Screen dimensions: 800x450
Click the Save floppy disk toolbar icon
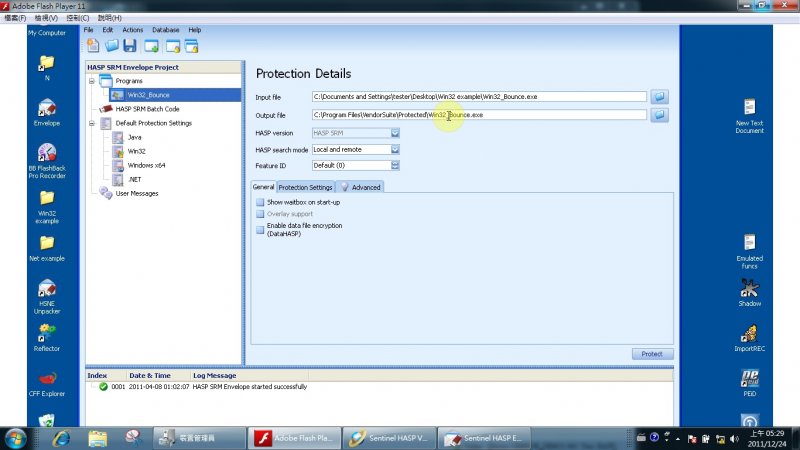pos(130,45)
